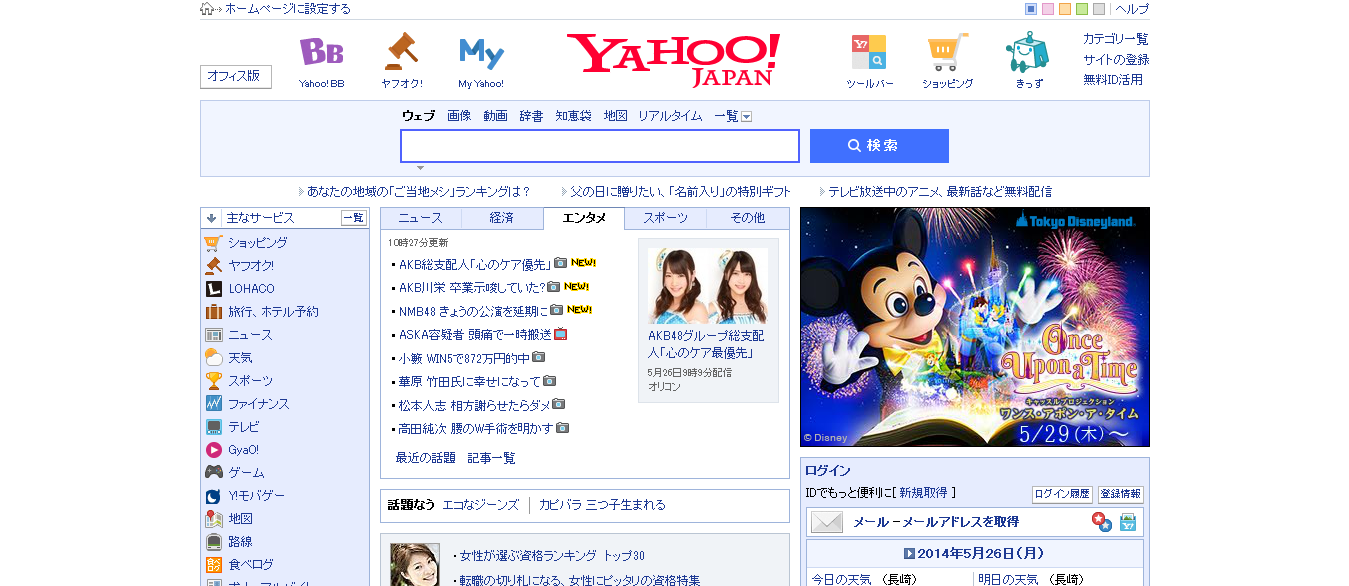Open the ショッピング cart icon in header

point(947,52)
